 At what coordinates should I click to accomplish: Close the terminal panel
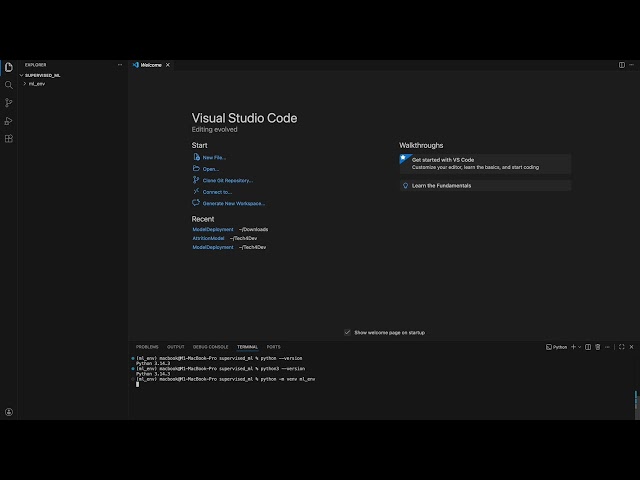point(631,347)
